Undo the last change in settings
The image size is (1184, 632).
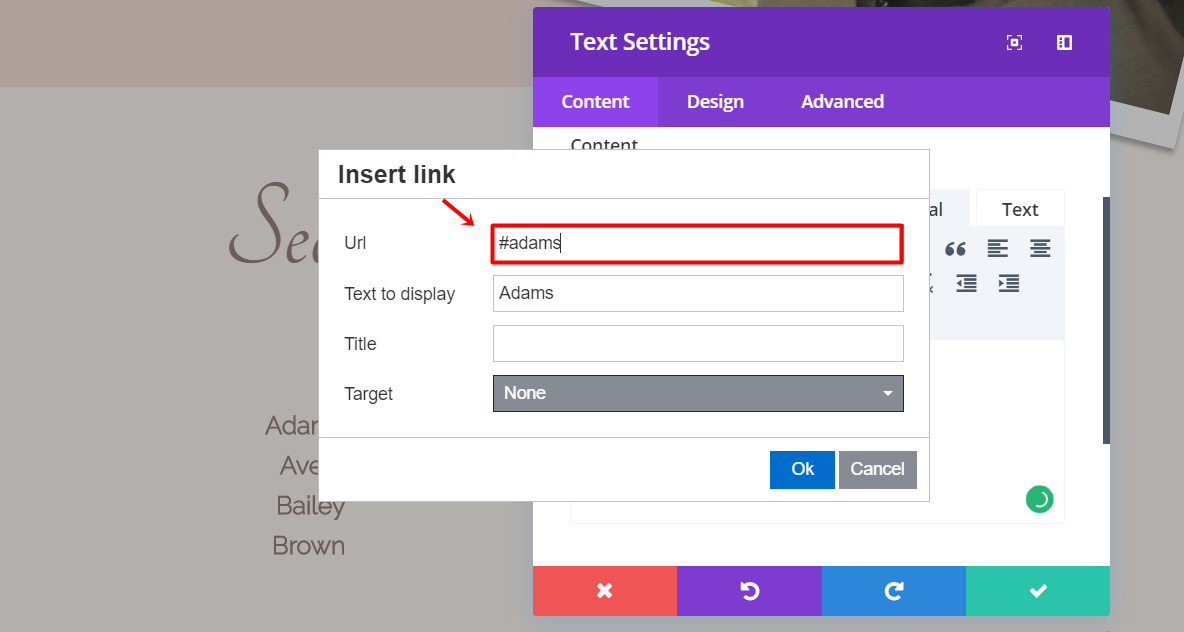749,591
